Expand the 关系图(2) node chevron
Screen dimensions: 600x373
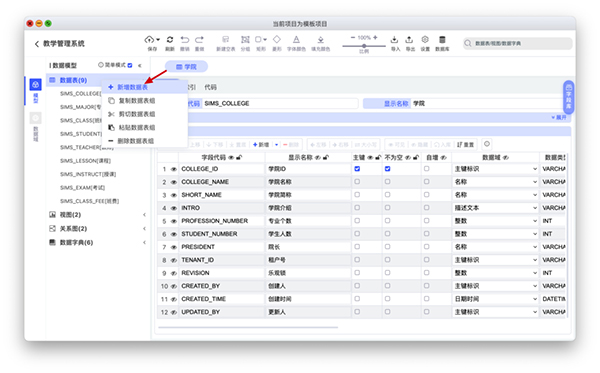point(144,229)
